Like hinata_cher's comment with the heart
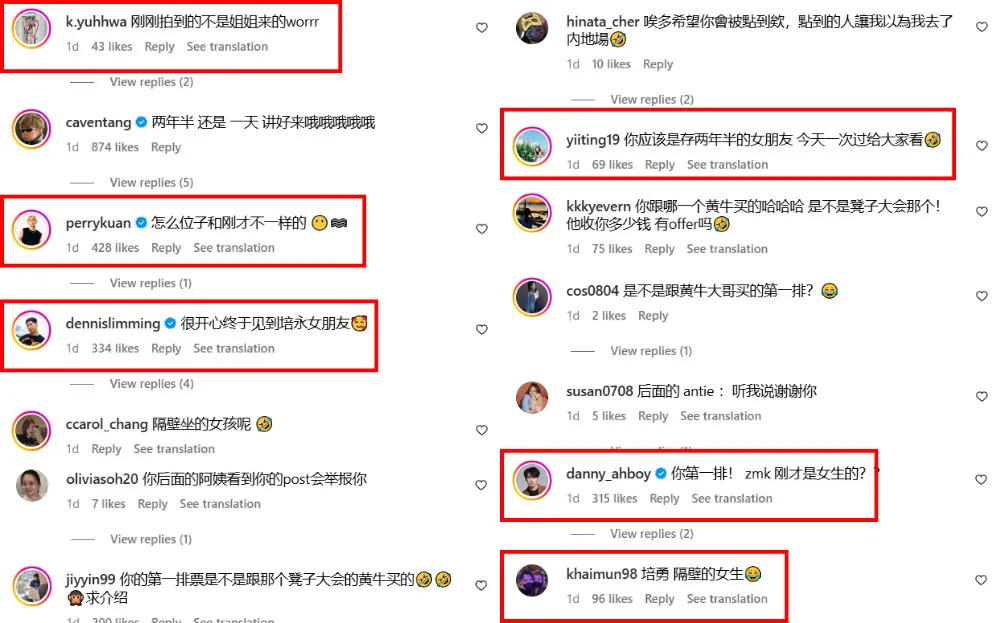This screenshot has height=623, width=1000. 982,27
